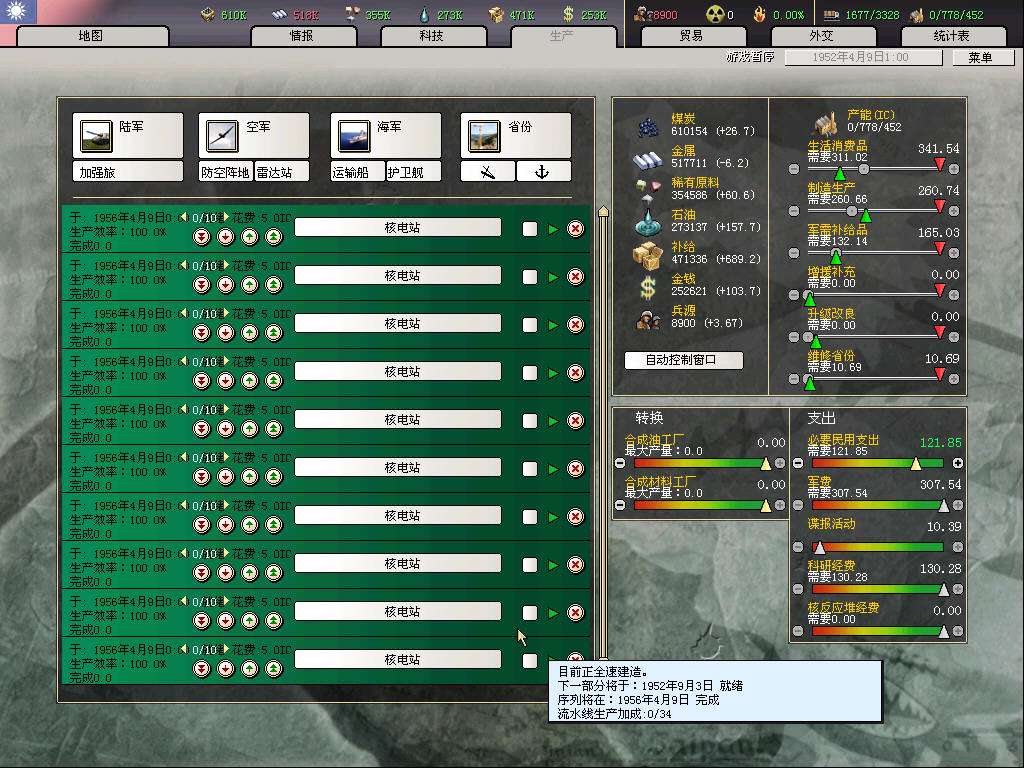The image size is (1024, 768).
Task: Cancel the top 核电站 order with red X
Action: point(575,229)
